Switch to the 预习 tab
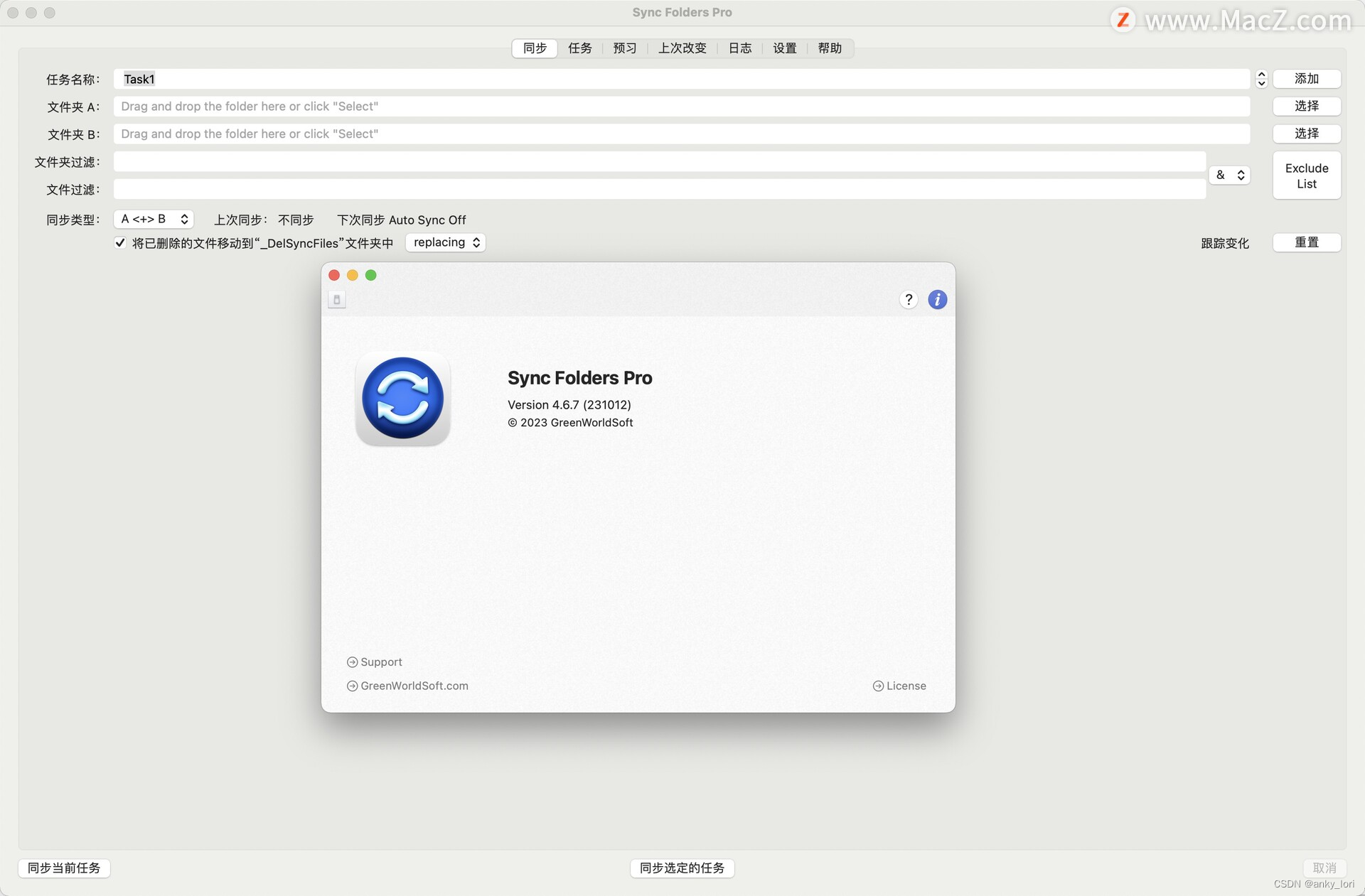The width and height of the screenshot is (1365, 896). pos(625,48)
